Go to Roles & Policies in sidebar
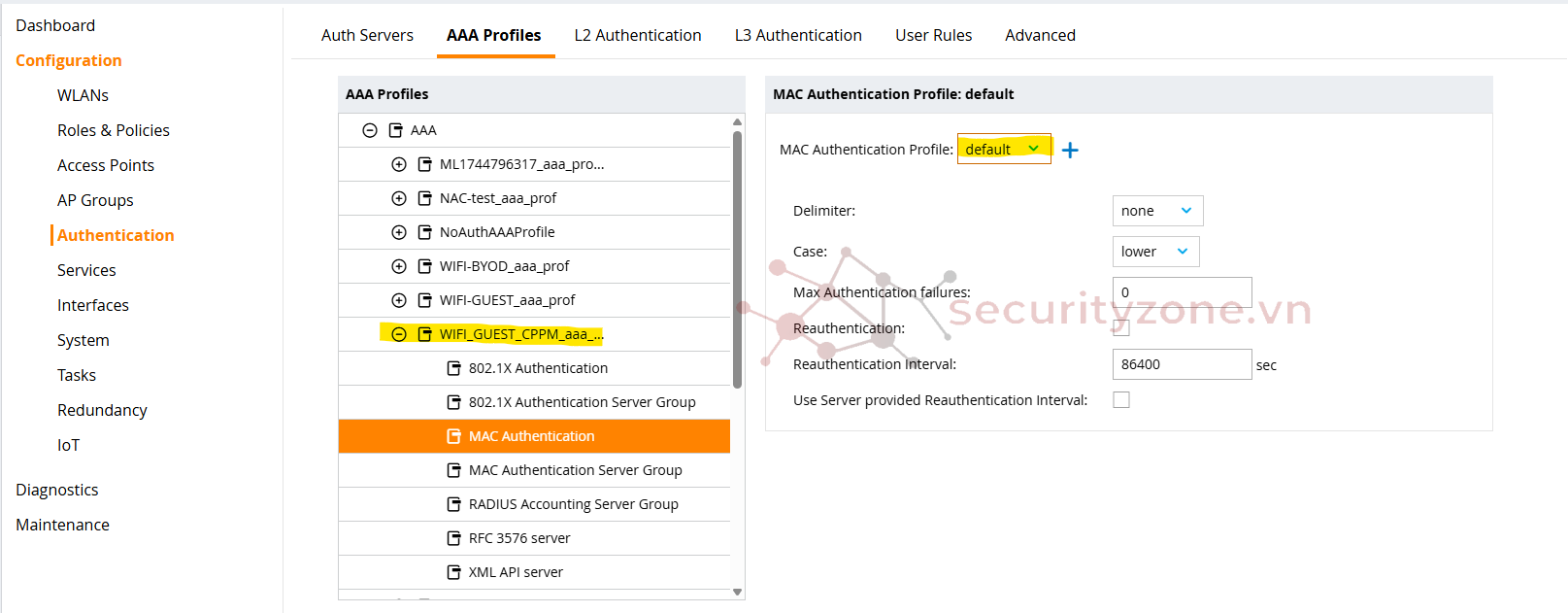The height and width of the screenshot is (613, 1568). pos(113,130)
